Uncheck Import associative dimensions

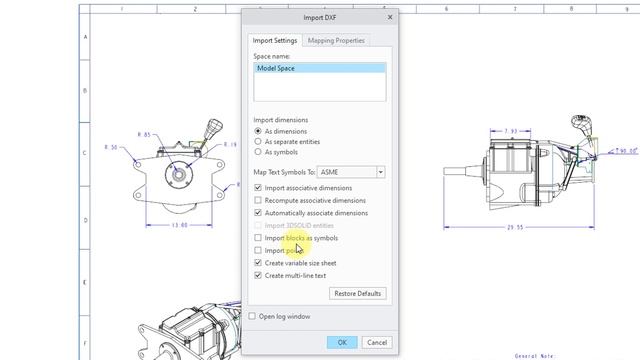tap(258, 188)
